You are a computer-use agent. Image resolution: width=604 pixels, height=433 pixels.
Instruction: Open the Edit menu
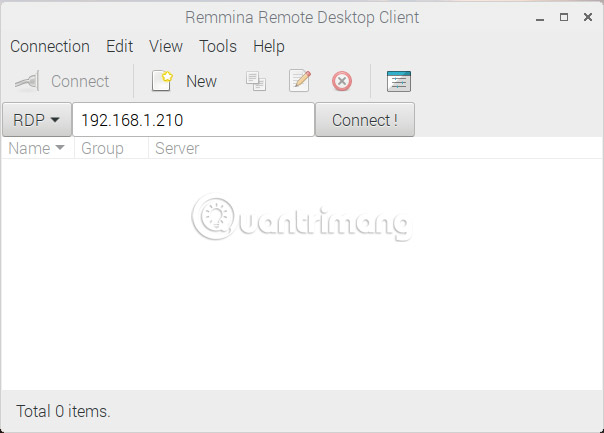point(119,47)
